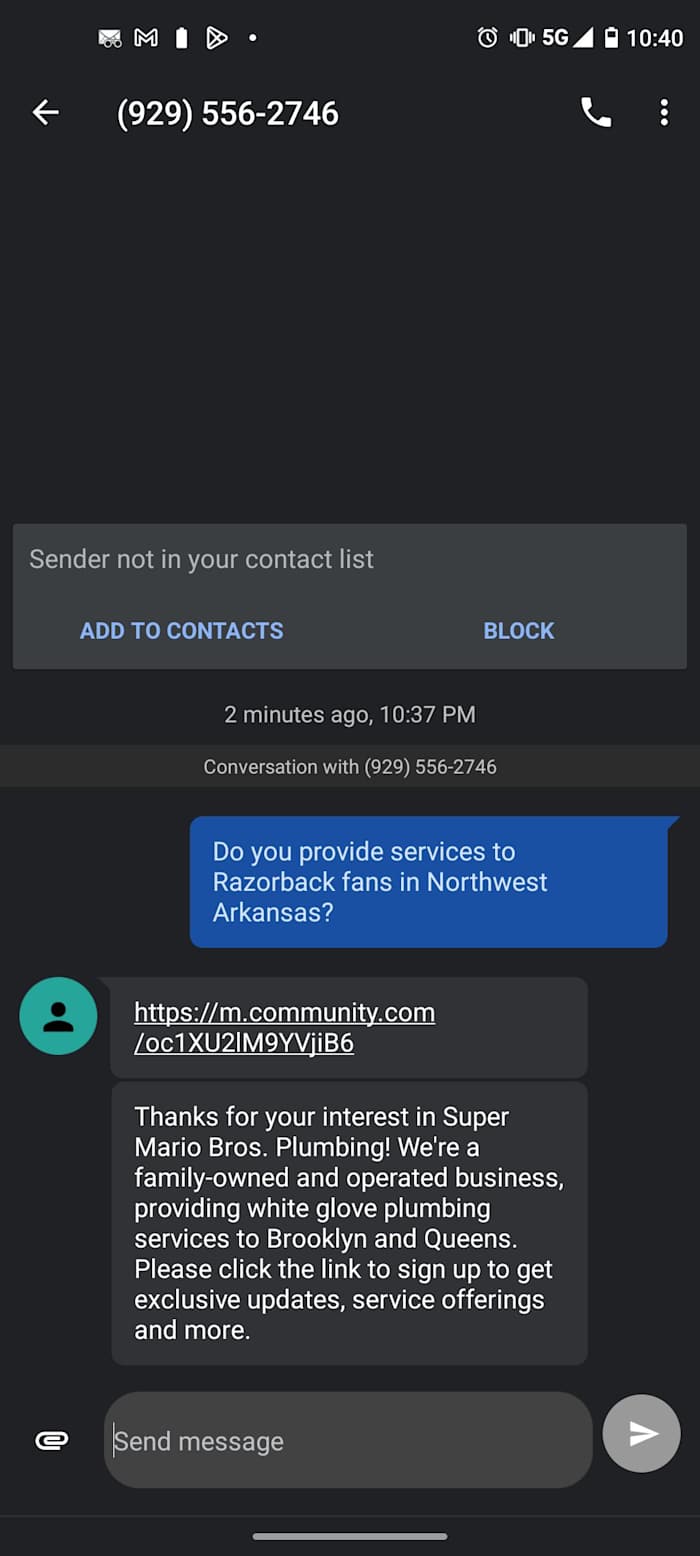Tap the back arrow to leave the conversation
This screenshot has height=1556, width=700.
[x=45, y=112]
